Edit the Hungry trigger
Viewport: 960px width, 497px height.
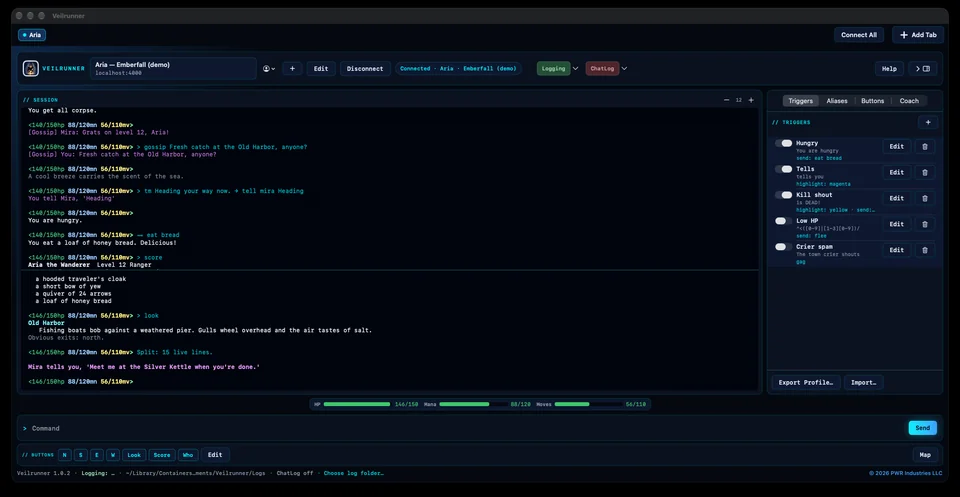click(896, 146)
